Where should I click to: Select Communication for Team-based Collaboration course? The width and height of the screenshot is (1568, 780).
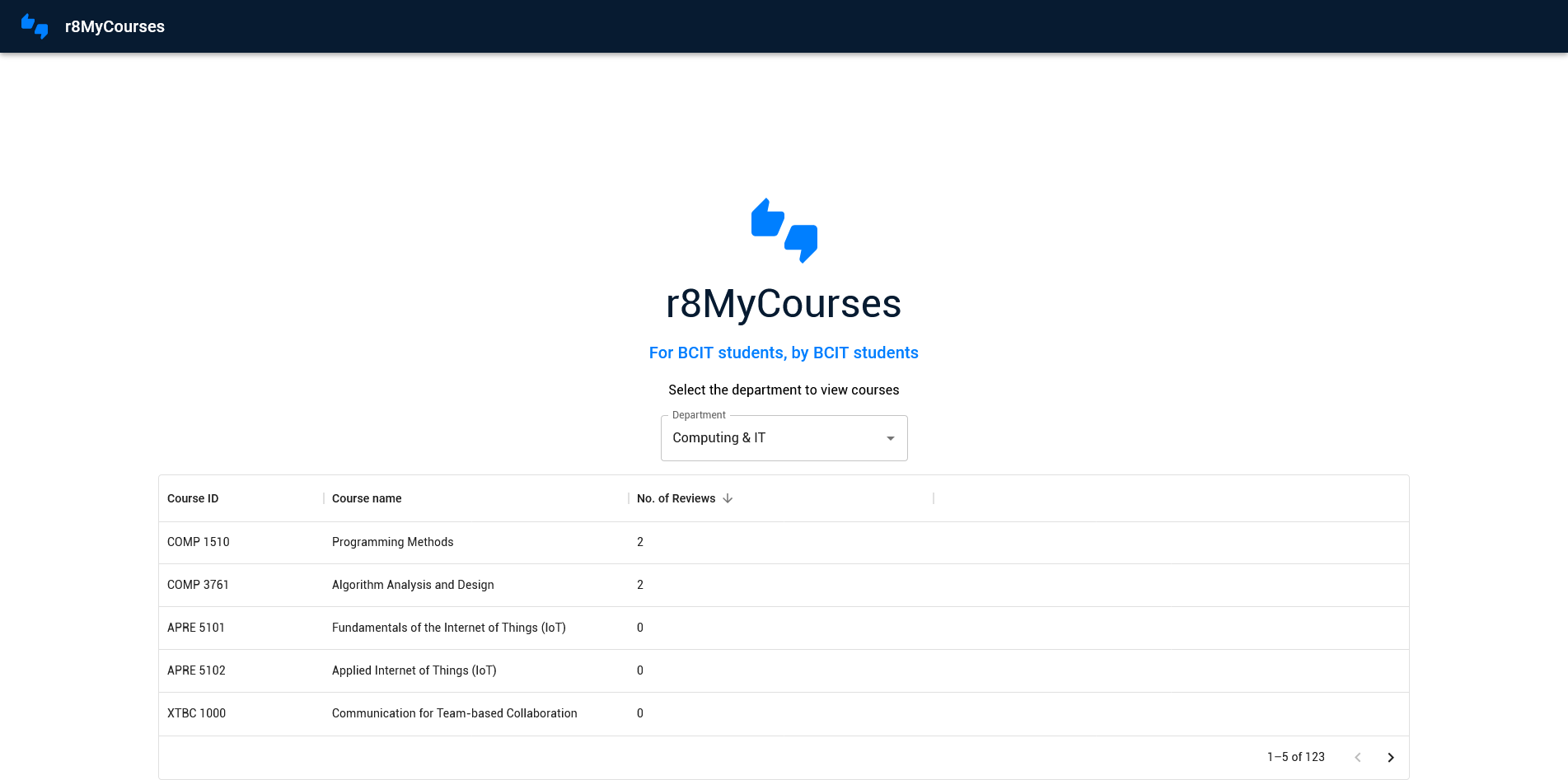(455, 713)
